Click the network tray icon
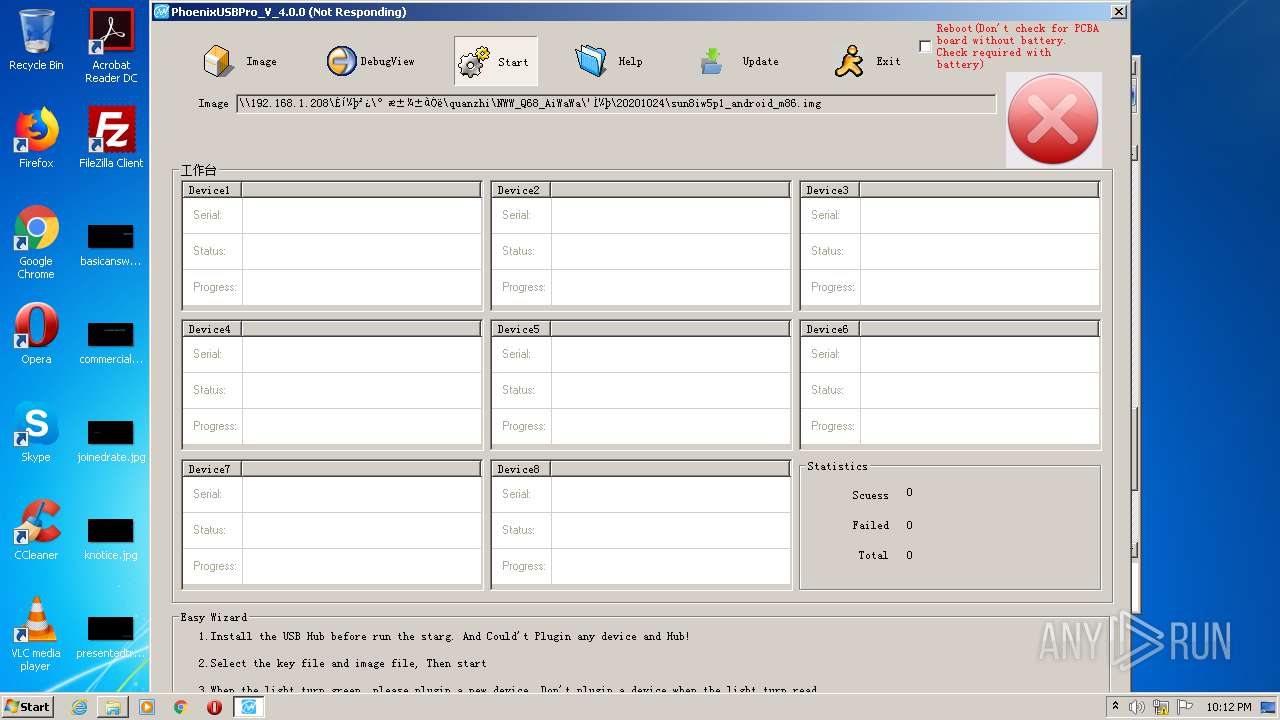Viewport: 1280px width, 720px height. point(1161,707)
